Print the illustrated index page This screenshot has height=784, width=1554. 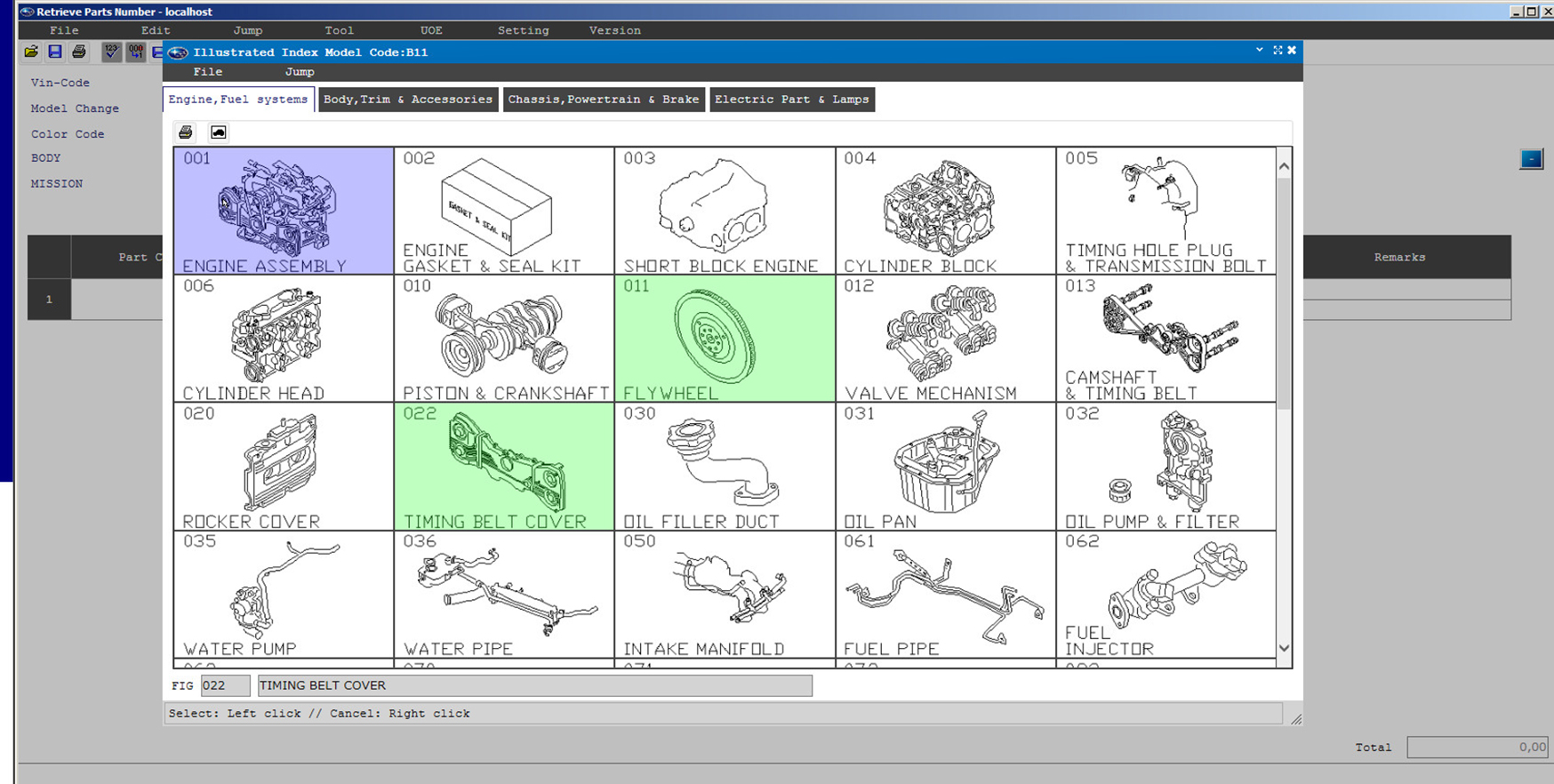coord(186,132)
